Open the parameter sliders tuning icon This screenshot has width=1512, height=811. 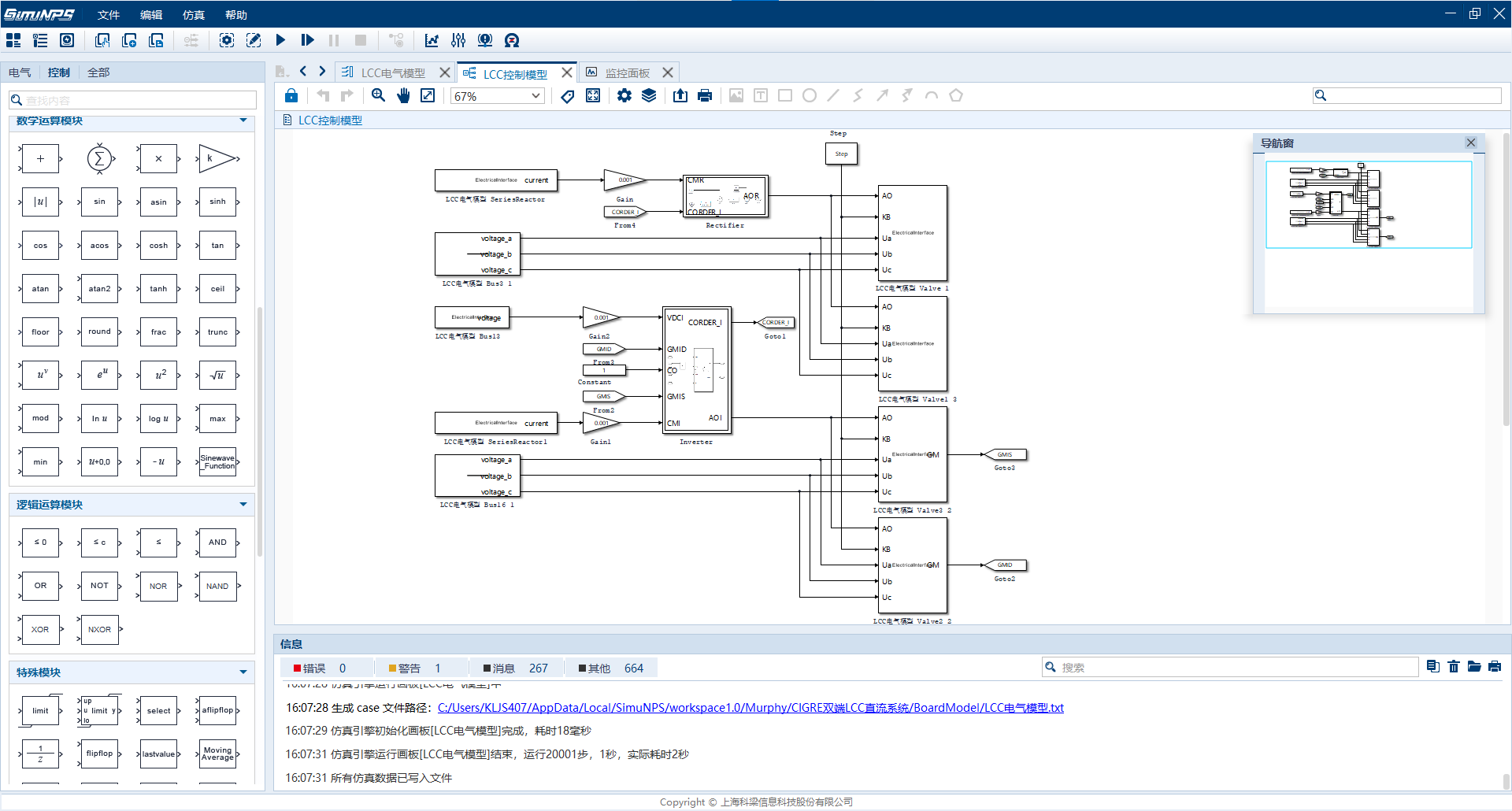(458, 40)
